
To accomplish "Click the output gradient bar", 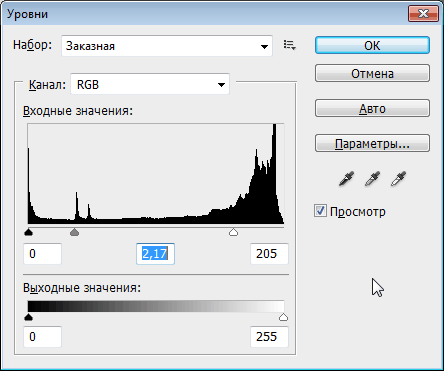I will [156, 306].
